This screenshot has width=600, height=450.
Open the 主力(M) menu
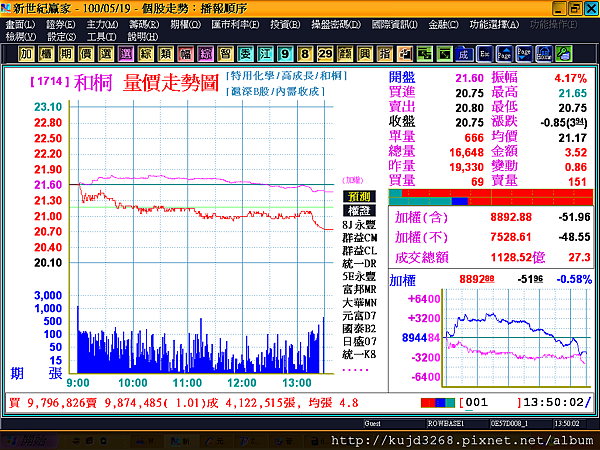pos(102,25)
